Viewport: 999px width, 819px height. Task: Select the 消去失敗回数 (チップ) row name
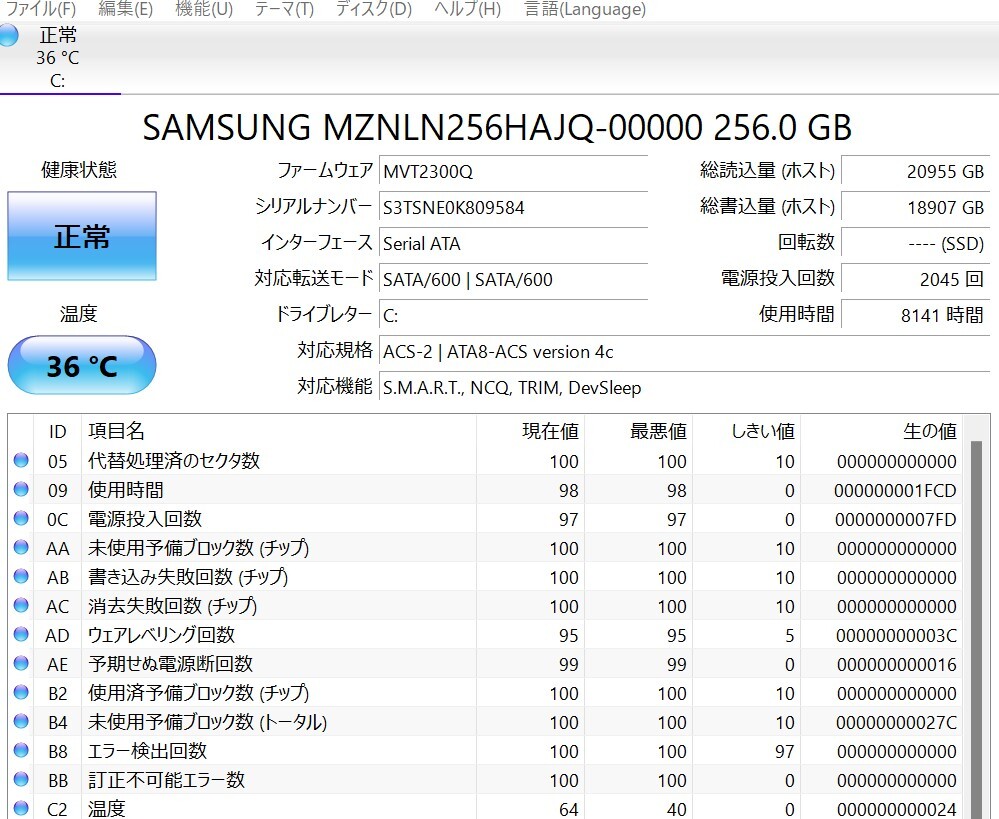tap(173, 605)
